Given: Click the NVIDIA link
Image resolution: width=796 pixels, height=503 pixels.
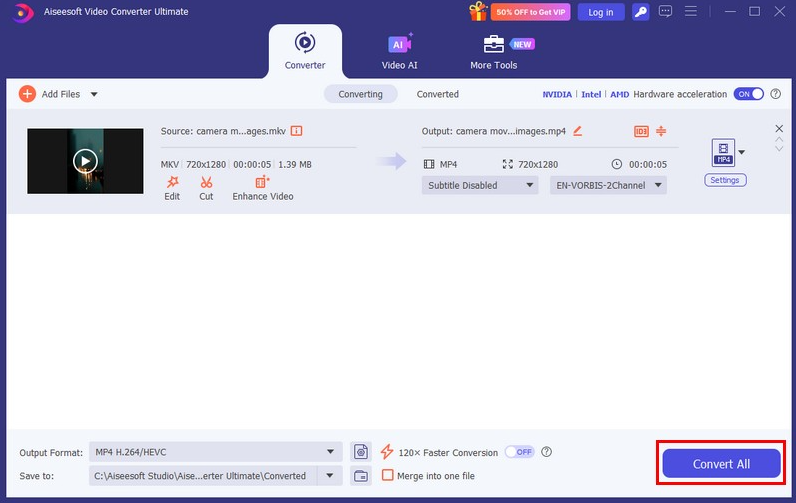Looking at the screenshot, I should pos(557,94).
